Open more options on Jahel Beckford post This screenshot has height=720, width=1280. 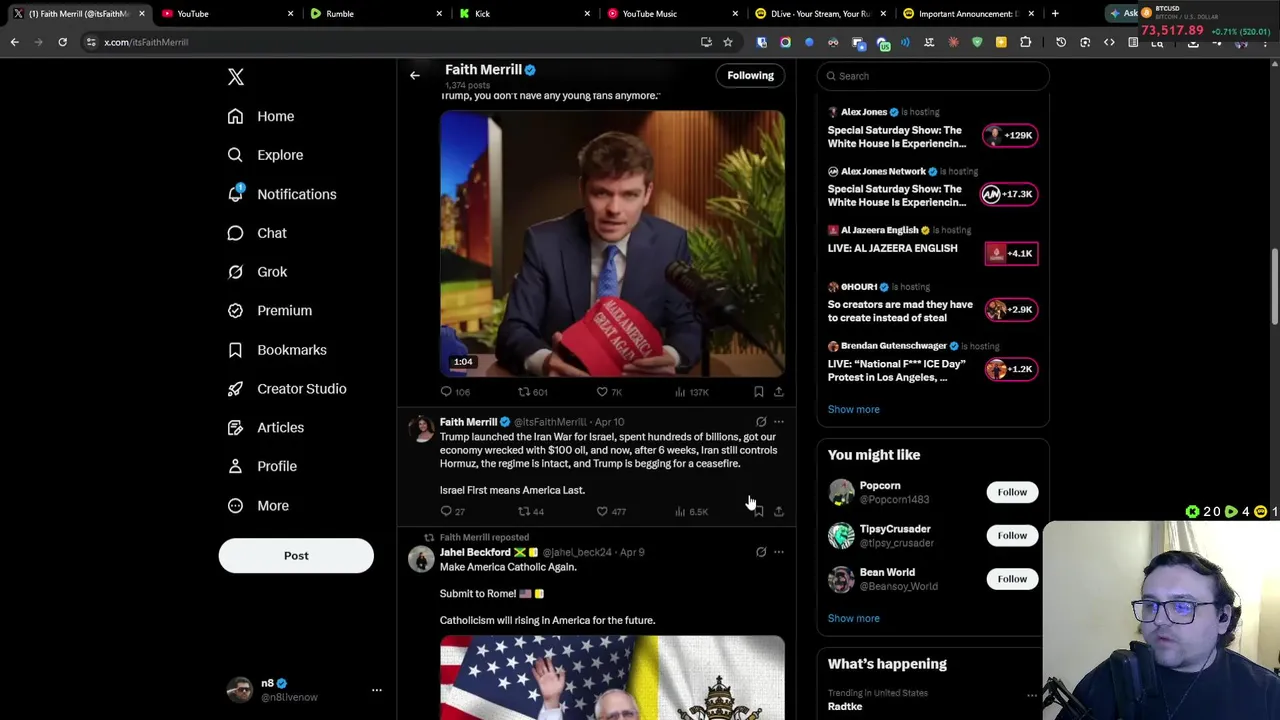(779, 552)
